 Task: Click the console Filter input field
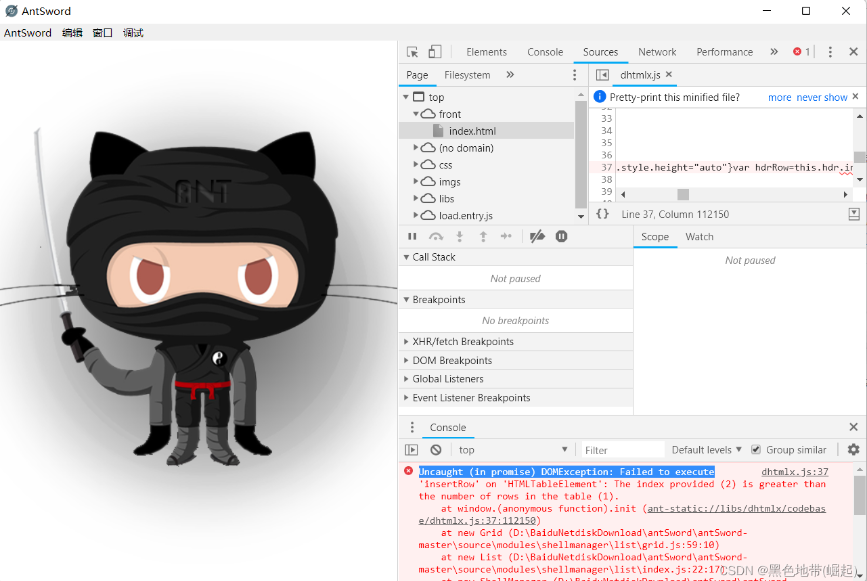pos(621,450)
